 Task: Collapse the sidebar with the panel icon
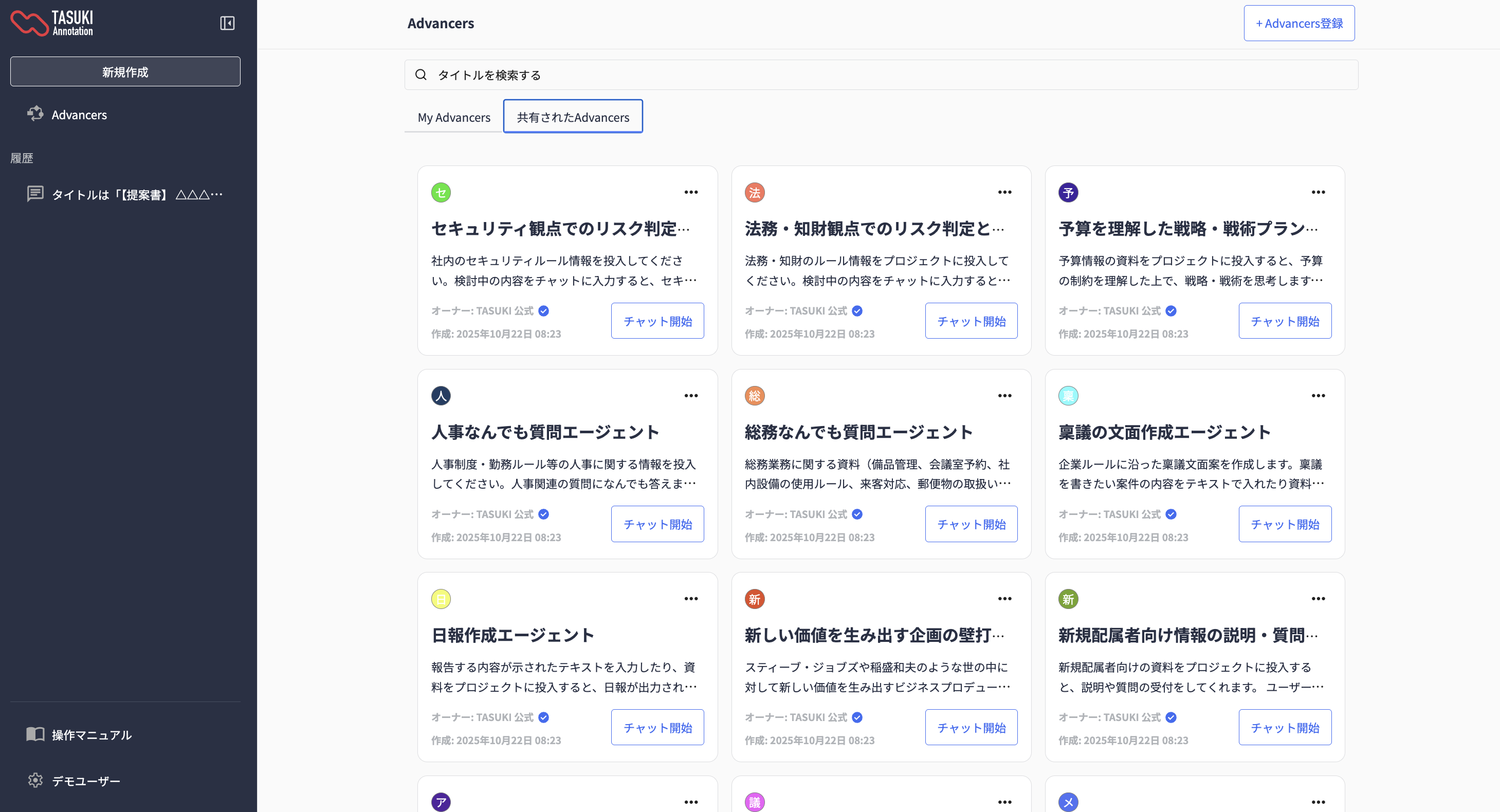[227, 23]
